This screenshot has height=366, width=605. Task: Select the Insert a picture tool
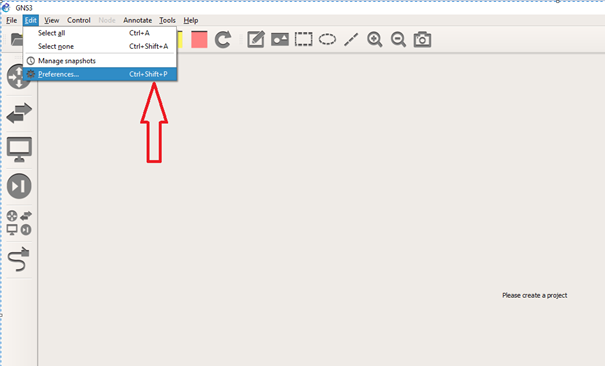click(x=280, y=39)
